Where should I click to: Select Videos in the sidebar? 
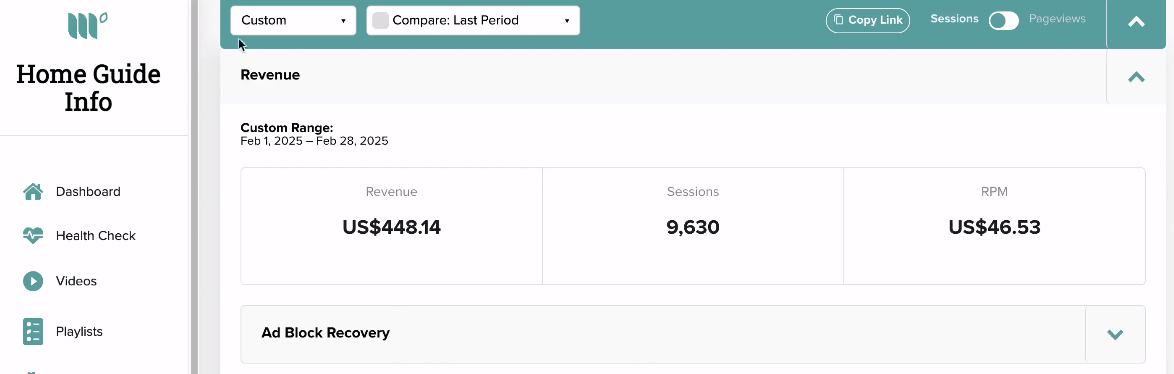click(x=76, y=281)
